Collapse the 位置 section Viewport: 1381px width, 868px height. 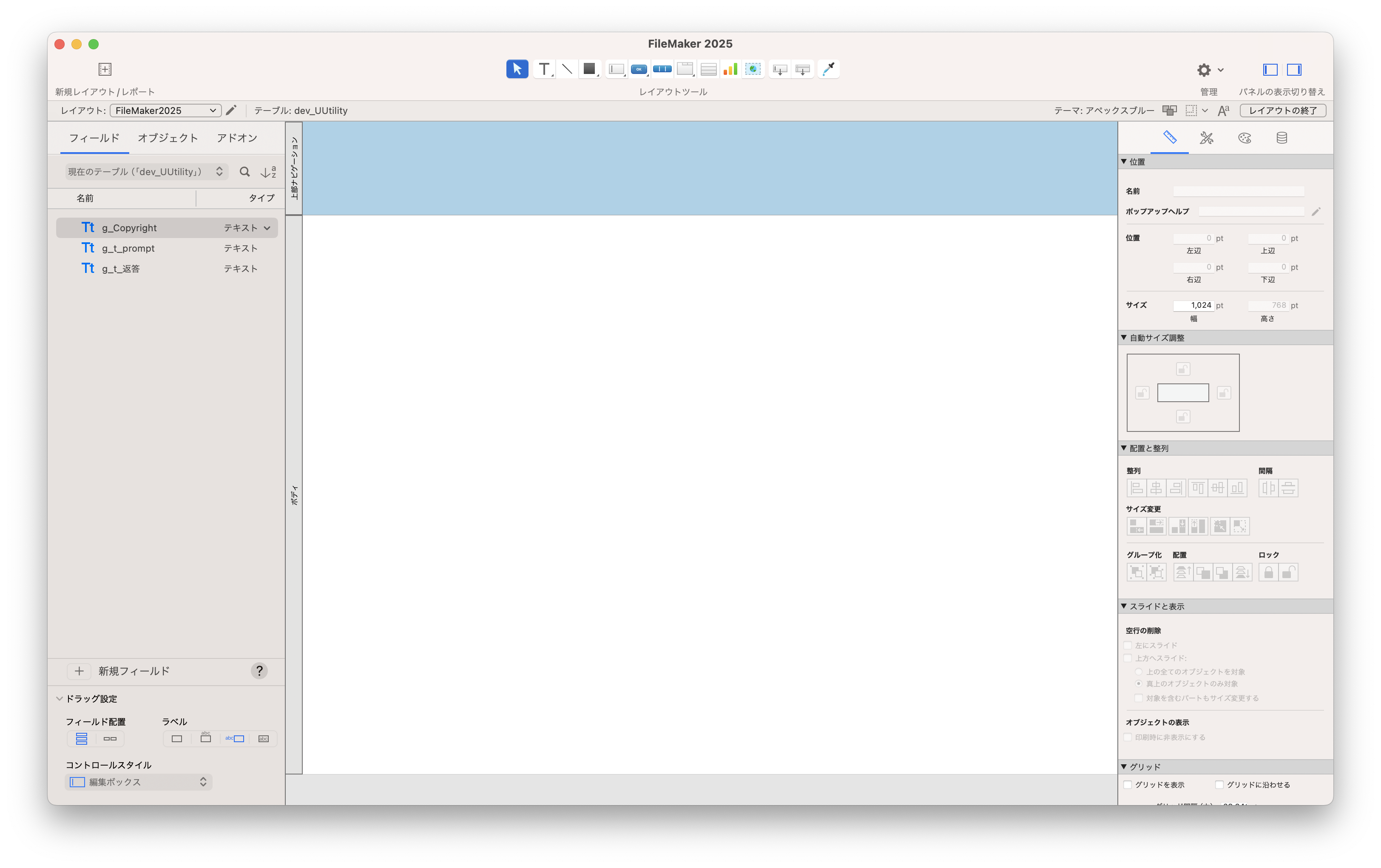pos(1124,162)
